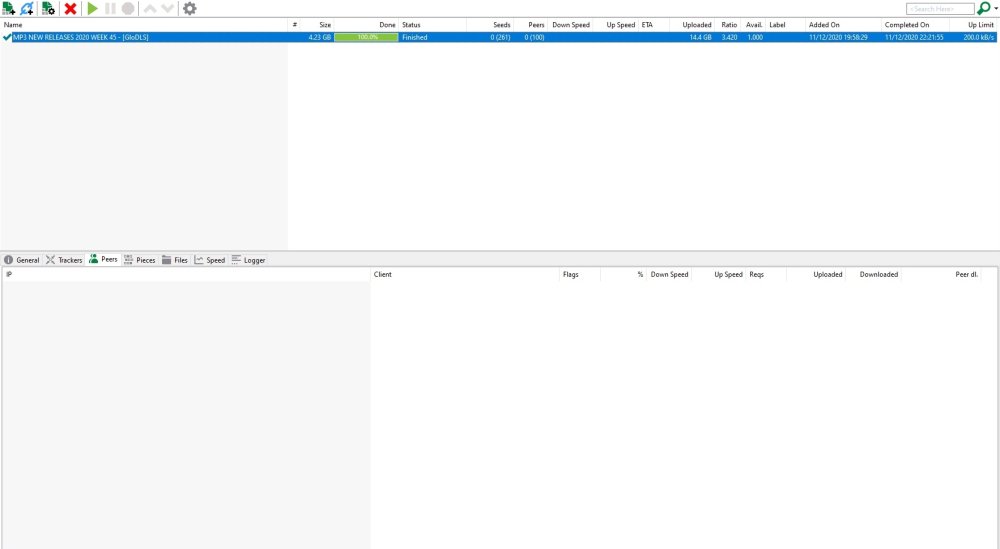The width and height of the screenshot is (1000, 549).
Task: Open Preferences via the gear icon
Action: tap(189, 8)
